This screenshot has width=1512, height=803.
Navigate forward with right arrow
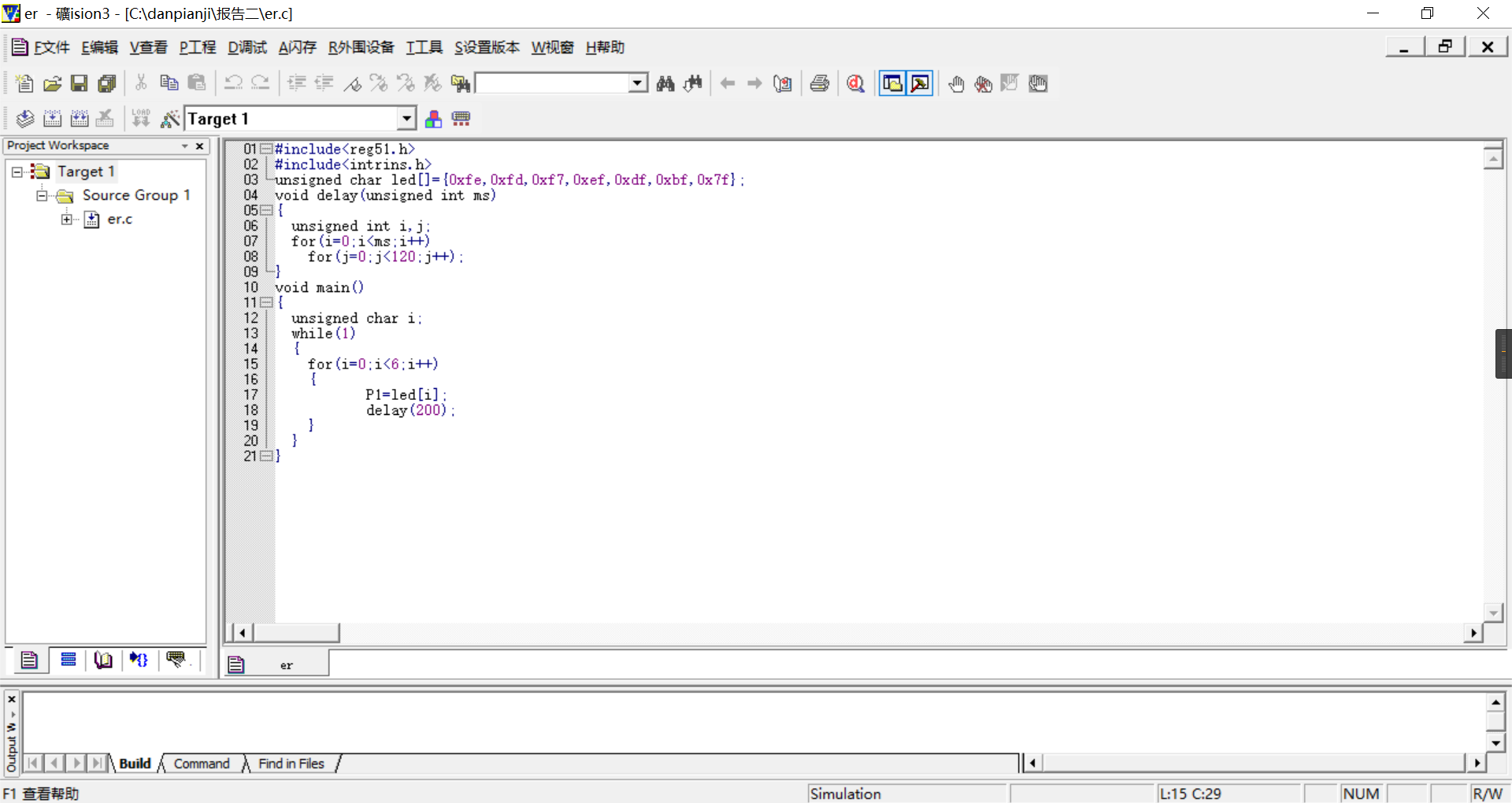pyautogui.click(x=754, y=83)
